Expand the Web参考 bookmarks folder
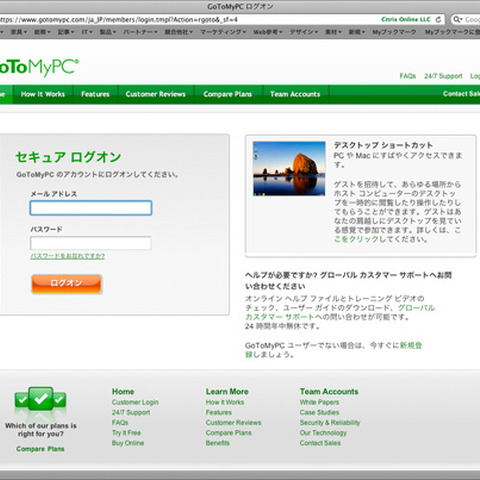480x480 pixels. click(x=268, y=32)
